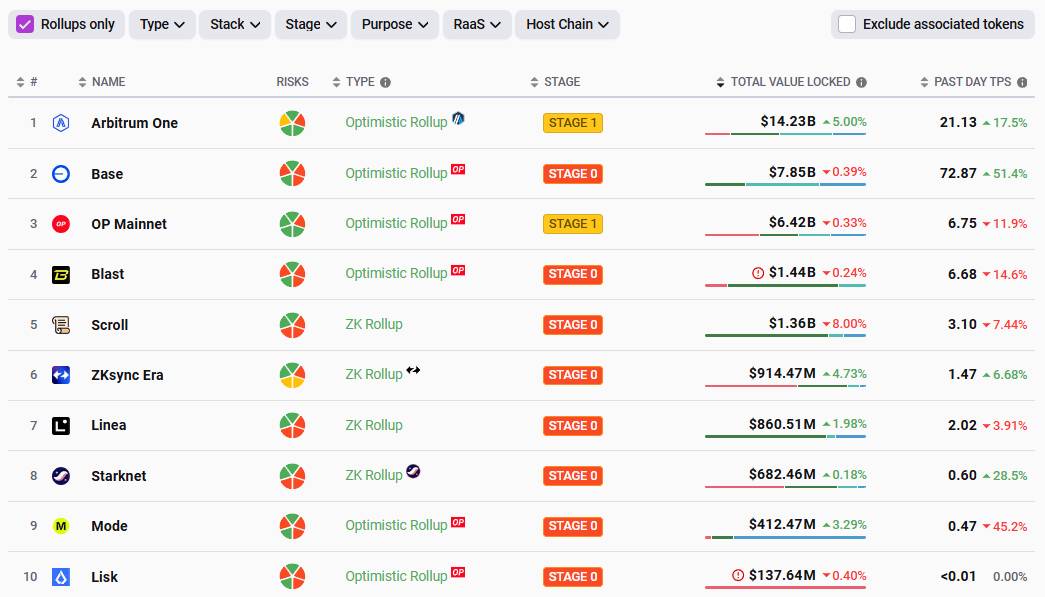Click ZK Rollup type in Linea row
The width and height of the screenshot is (1045, 597).
point(374,425)
